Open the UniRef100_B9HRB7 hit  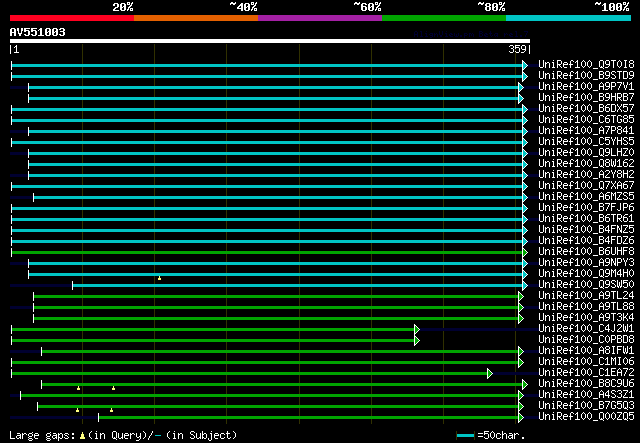tap(586, 98)
